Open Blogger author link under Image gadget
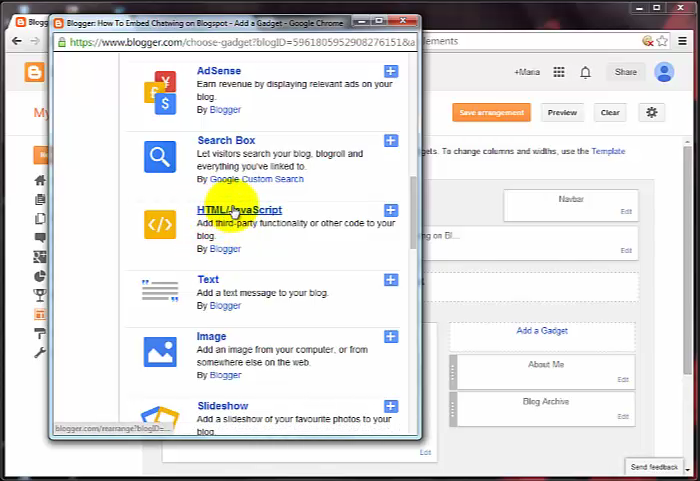This screenshot has height=481, width=700. point(225,375)
